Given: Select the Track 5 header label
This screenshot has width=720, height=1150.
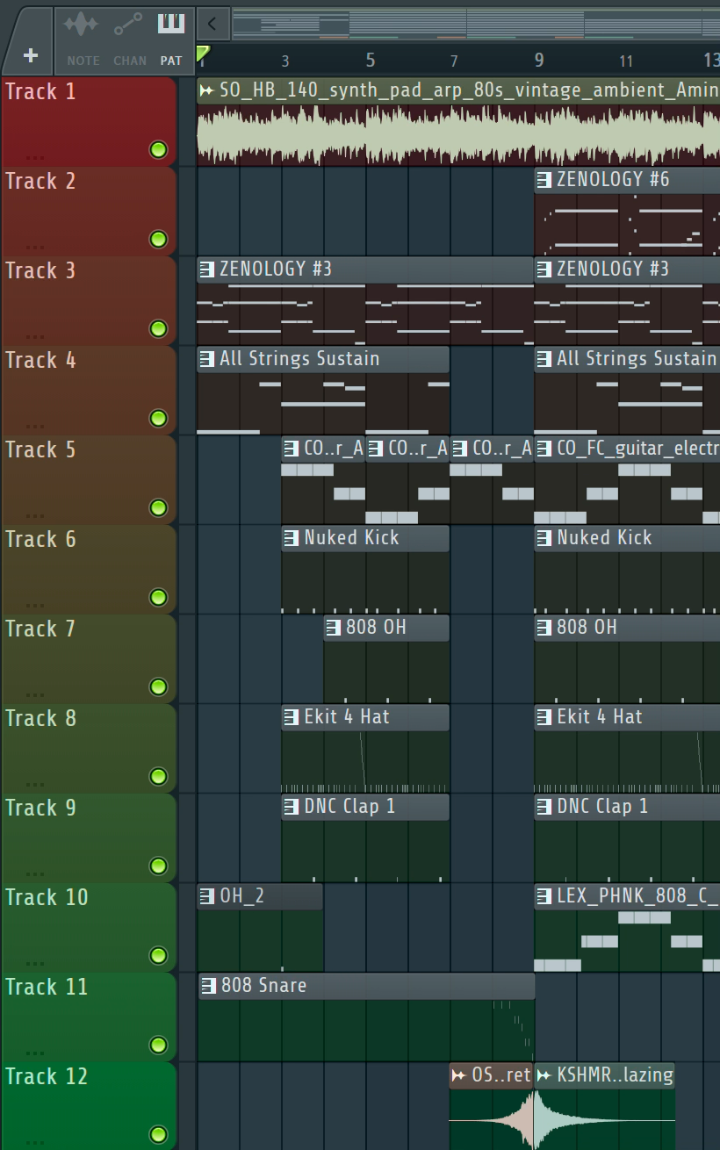Looking at the screenshot, I should click(40, 450).
